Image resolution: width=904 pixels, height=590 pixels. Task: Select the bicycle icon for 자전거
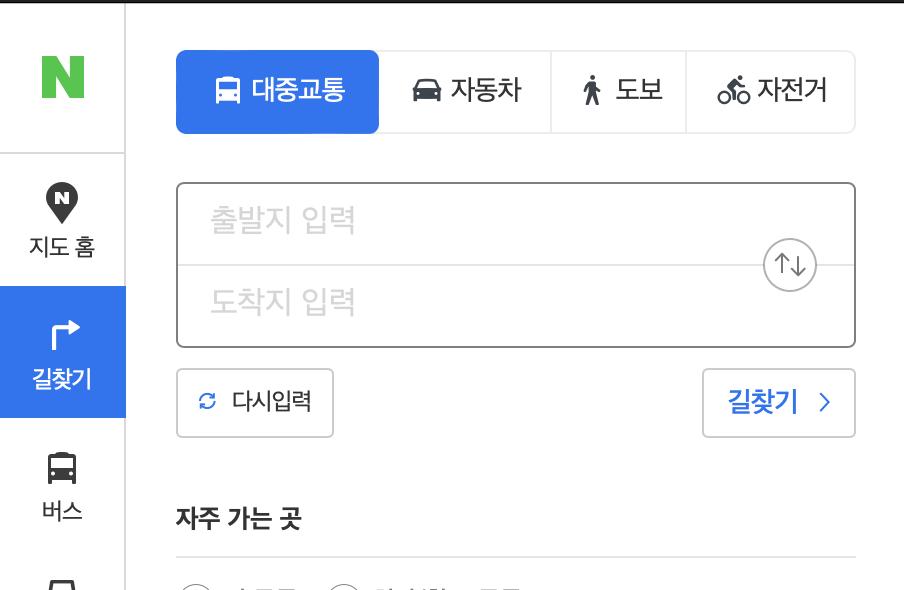point(733,91)
